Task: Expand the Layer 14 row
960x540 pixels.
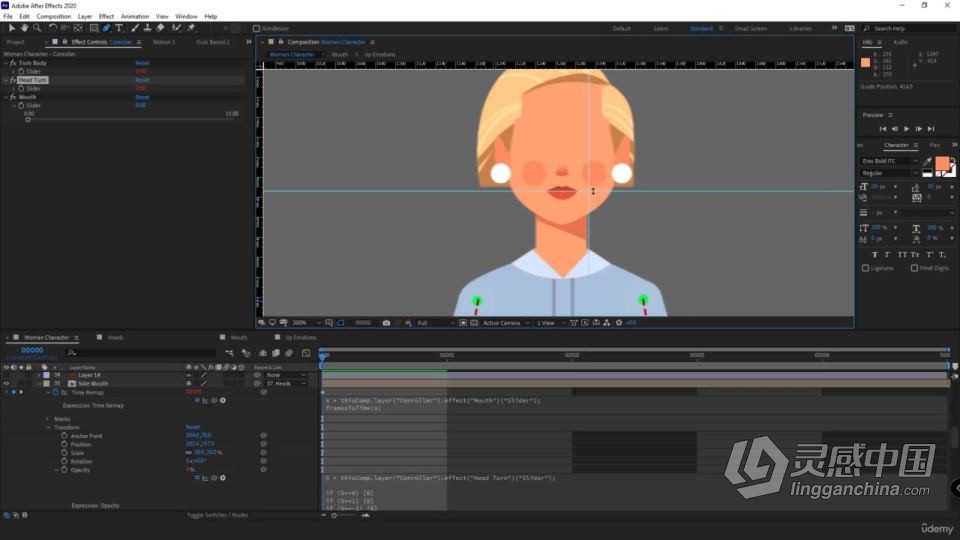Action: click(39, 375)
